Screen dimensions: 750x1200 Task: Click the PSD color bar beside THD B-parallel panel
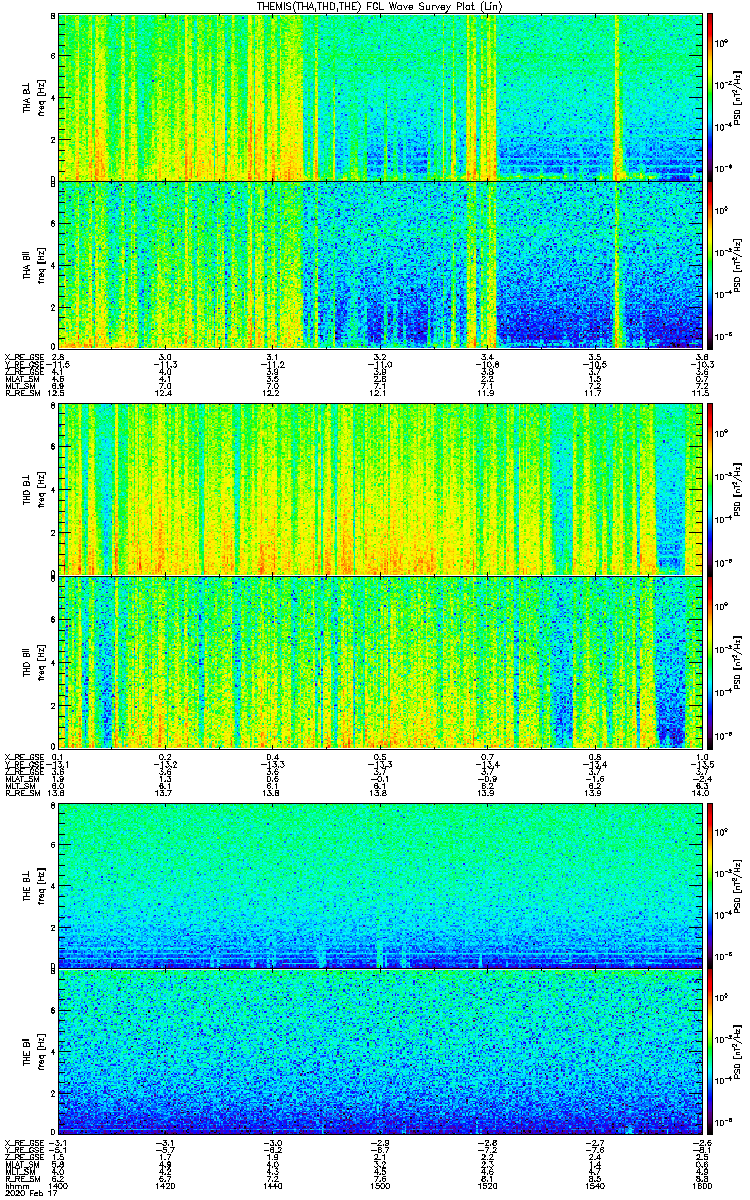click(710, 662)
